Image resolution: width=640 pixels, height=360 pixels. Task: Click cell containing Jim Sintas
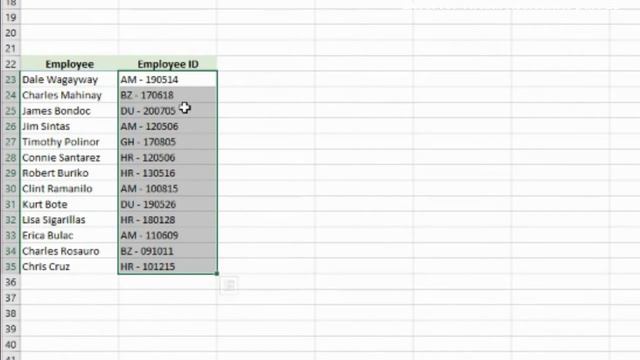pyautogui.click(x=69, y=126)
